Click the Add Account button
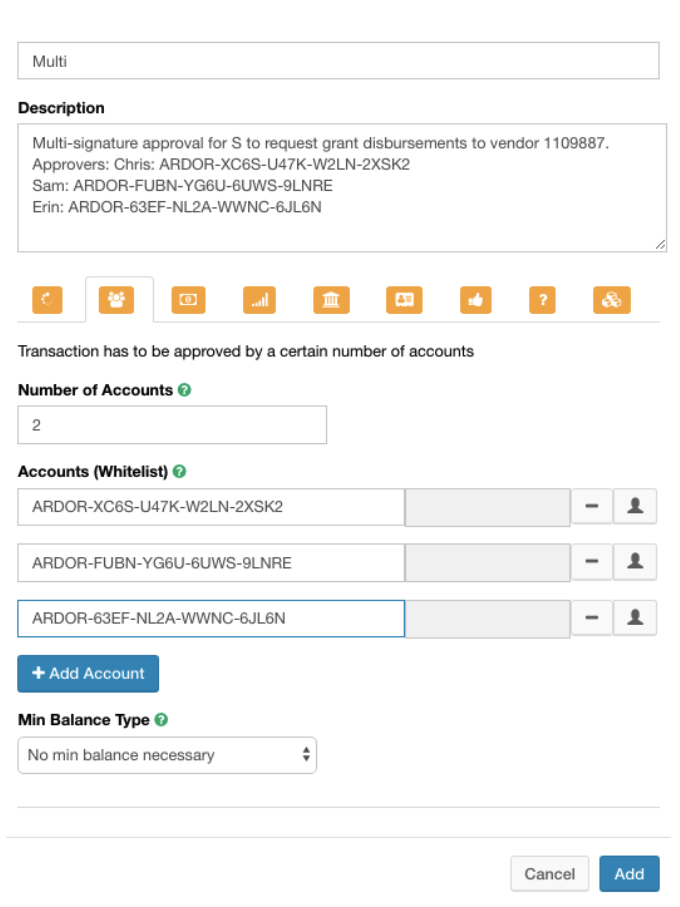Image resolution: width=680 pixels, height=907 pixels. (88, 673)
